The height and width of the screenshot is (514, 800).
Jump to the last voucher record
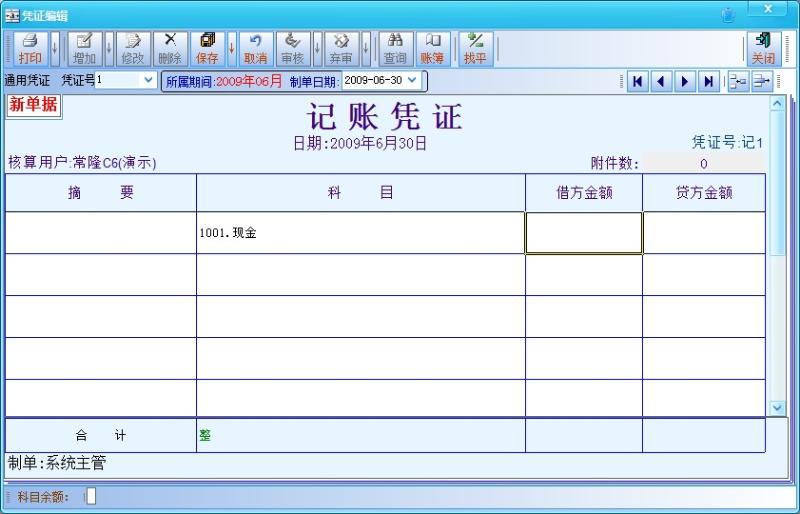[708, 82]
